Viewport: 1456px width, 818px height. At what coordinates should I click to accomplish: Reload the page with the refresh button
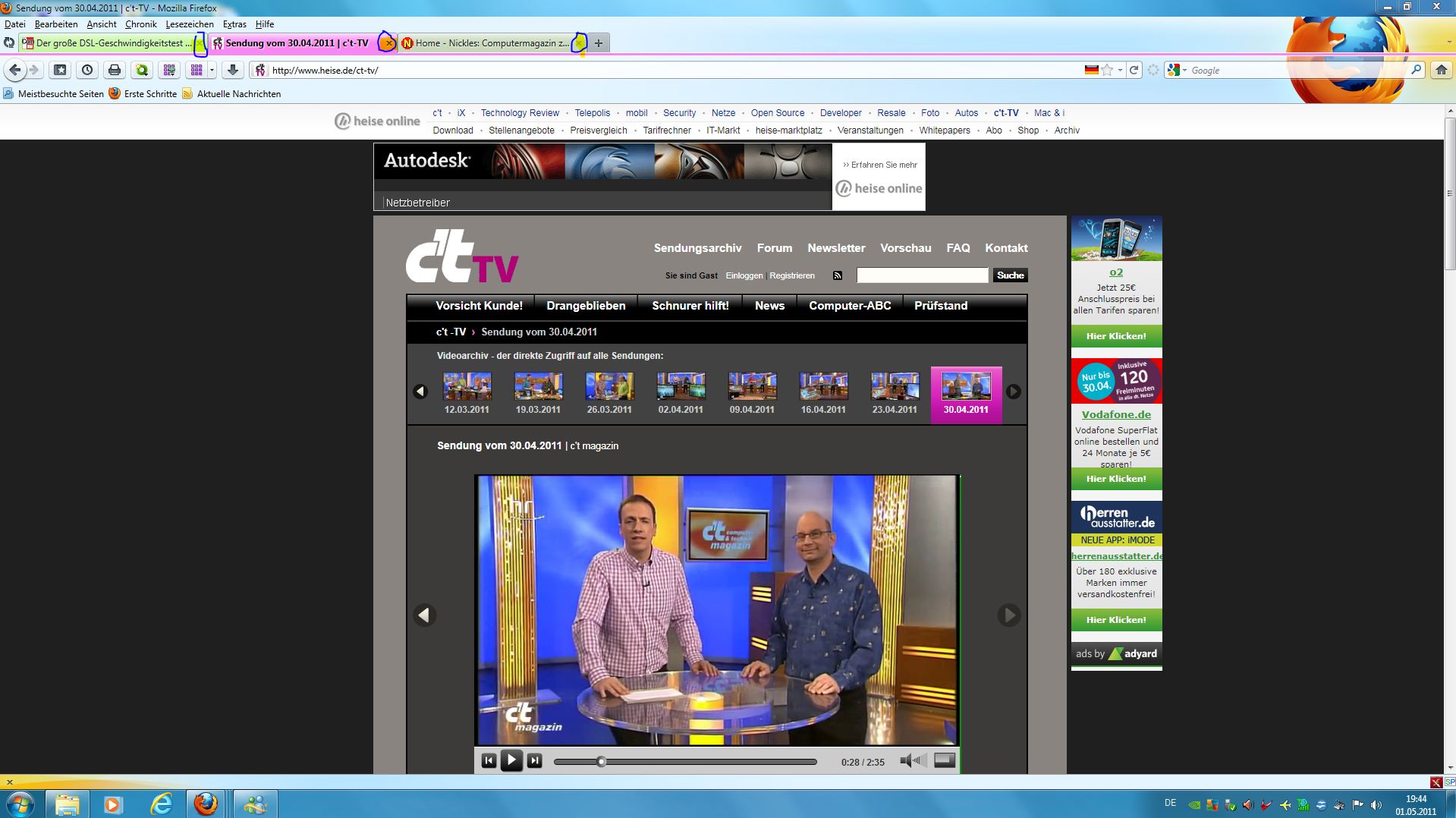coord(1134,70)
